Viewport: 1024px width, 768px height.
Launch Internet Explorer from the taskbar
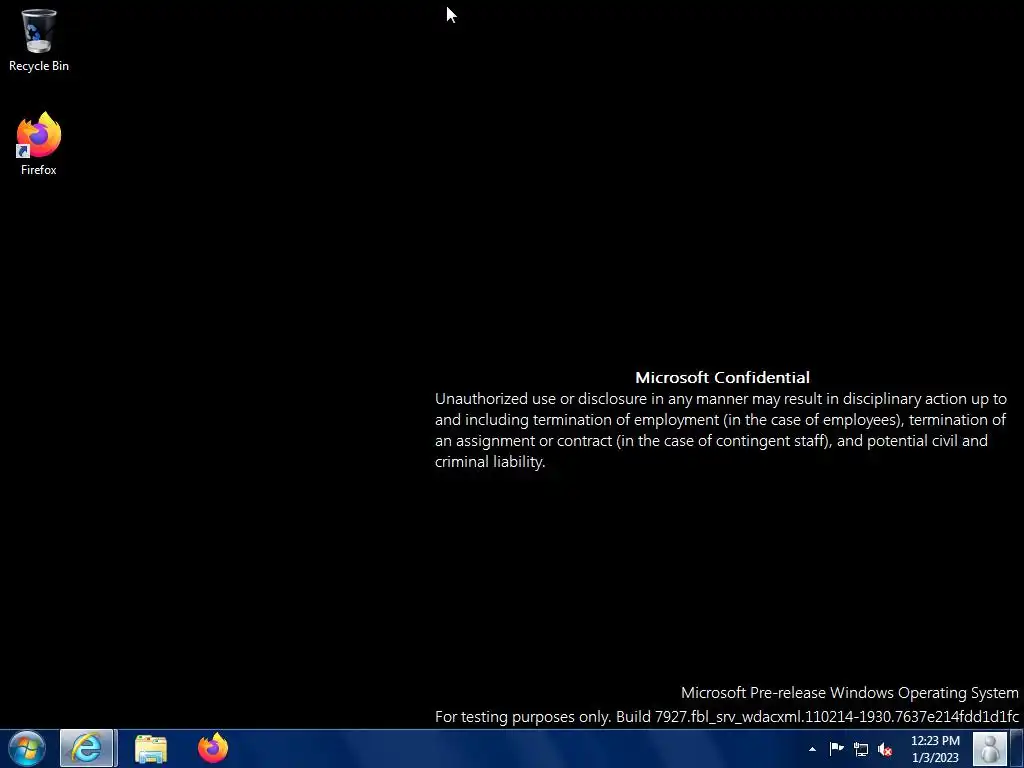coord(87,748)
